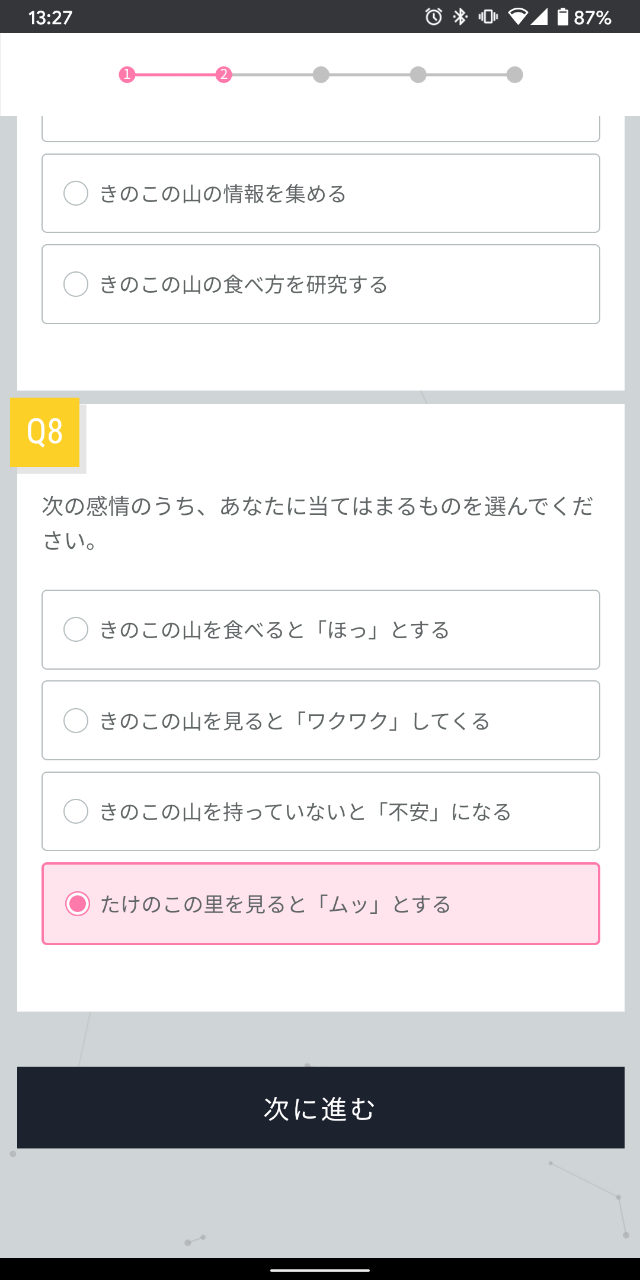Tap the third progress step dot
This screenshot has width=640, height=1280.
point(321,75)
